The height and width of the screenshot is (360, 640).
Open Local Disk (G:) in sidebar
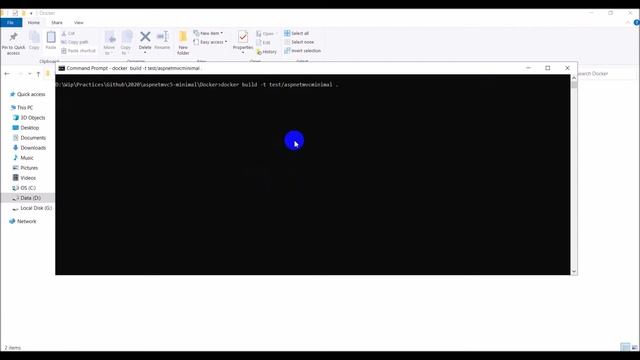(32, 208)
